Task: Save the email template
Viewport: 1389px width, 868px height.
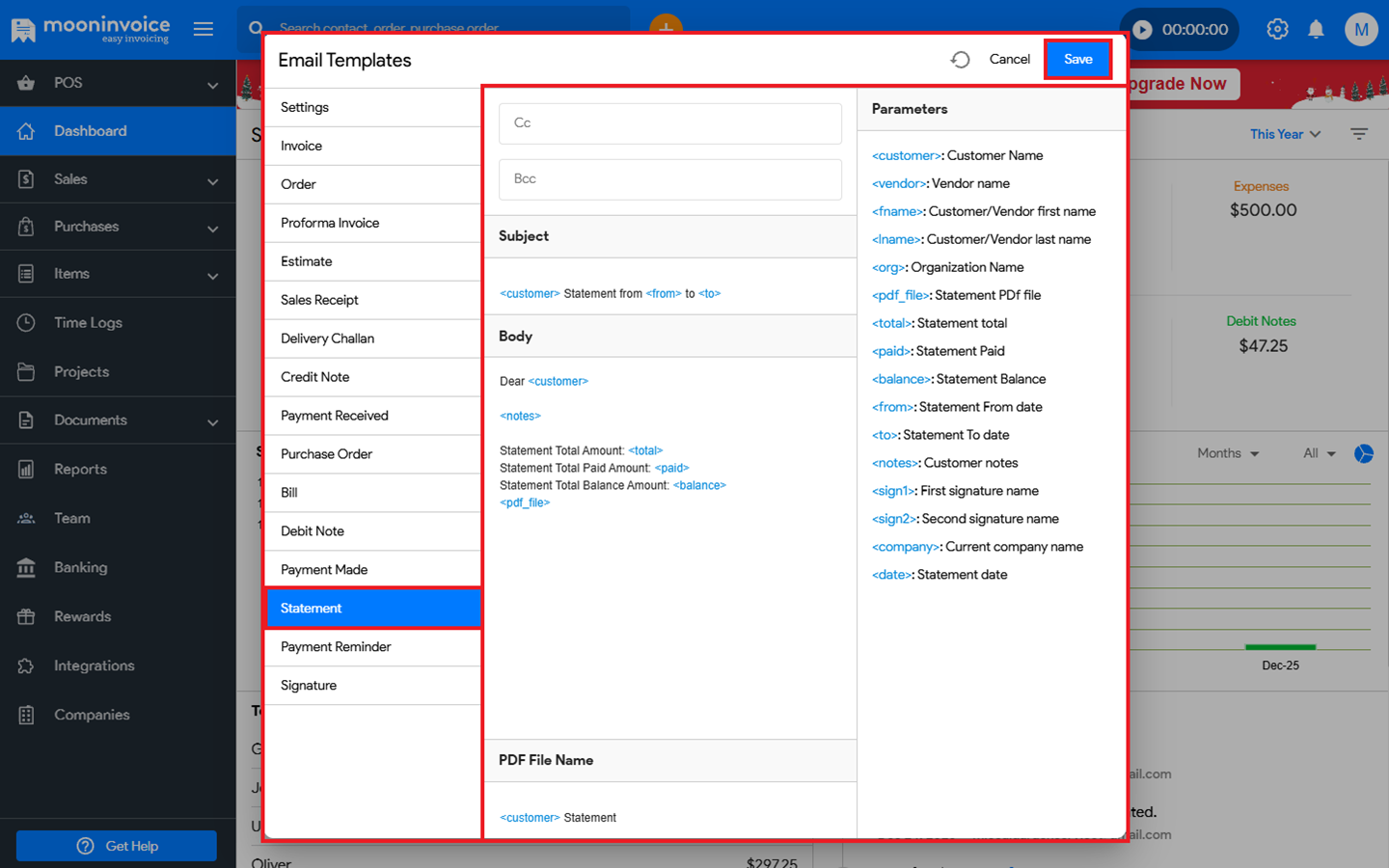Action: [1077, 60]
